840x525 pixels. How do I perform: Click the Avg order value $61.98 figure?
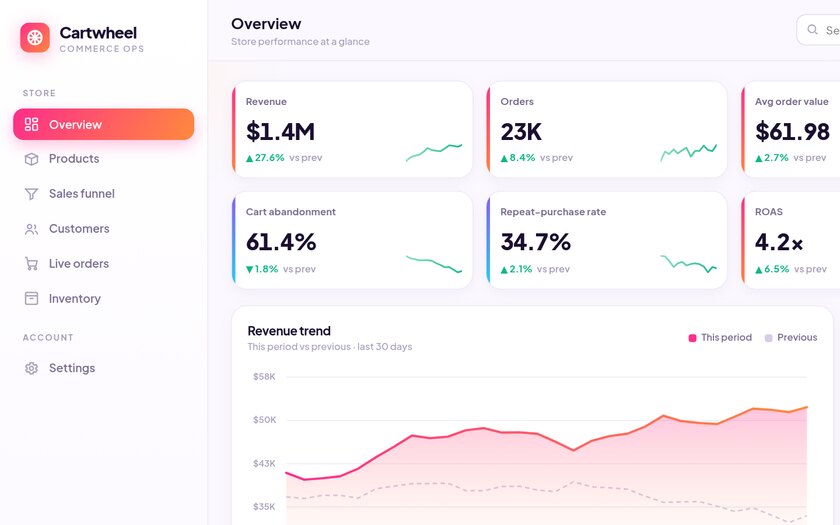tap(792, 132)
